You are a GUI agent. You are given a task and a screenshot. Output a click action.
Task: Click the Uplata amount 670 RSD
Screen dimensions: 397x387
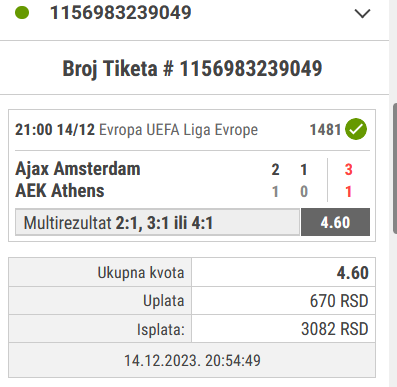339,301
